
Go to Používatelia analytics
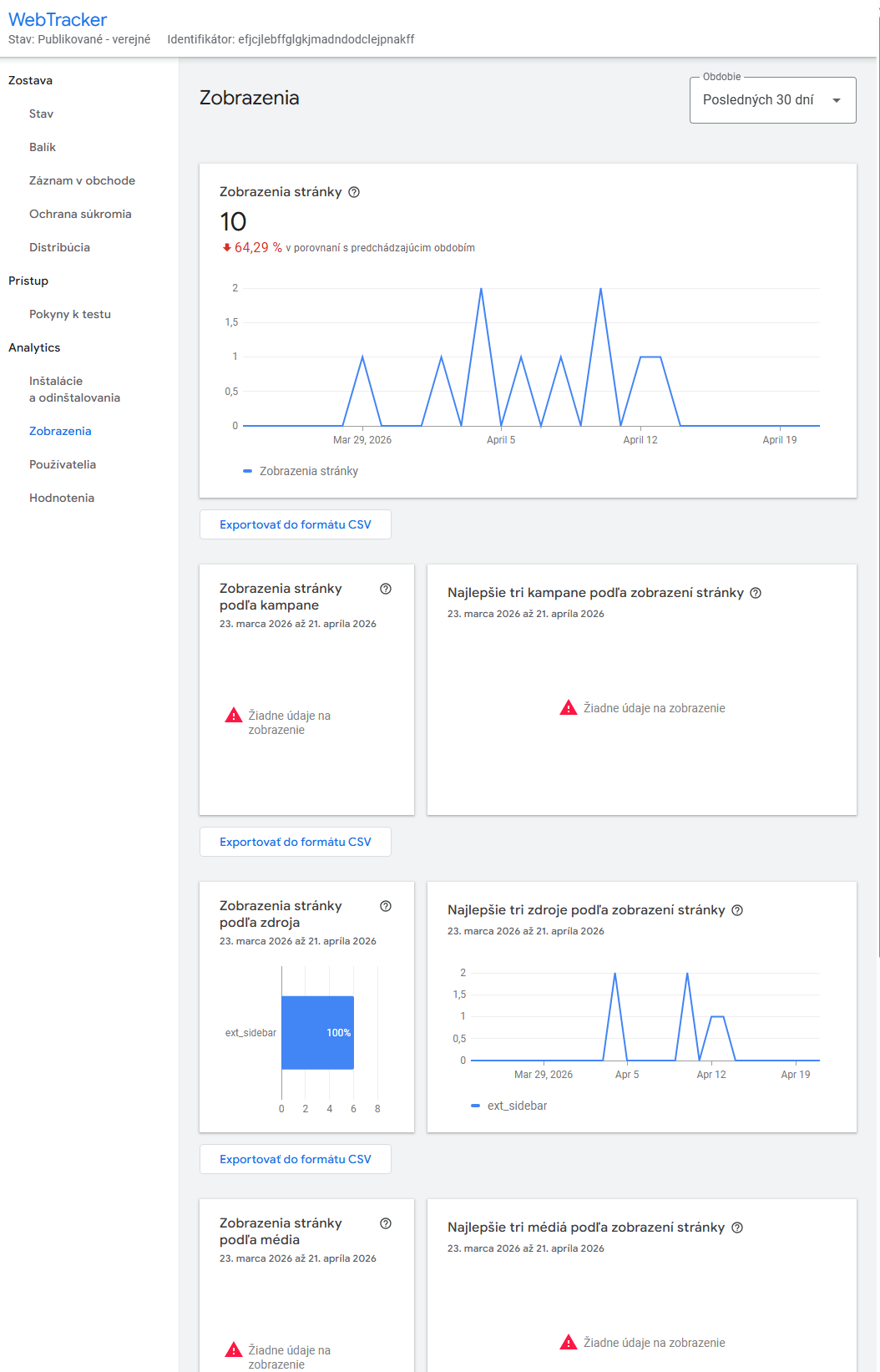click(x=63, y=464)
